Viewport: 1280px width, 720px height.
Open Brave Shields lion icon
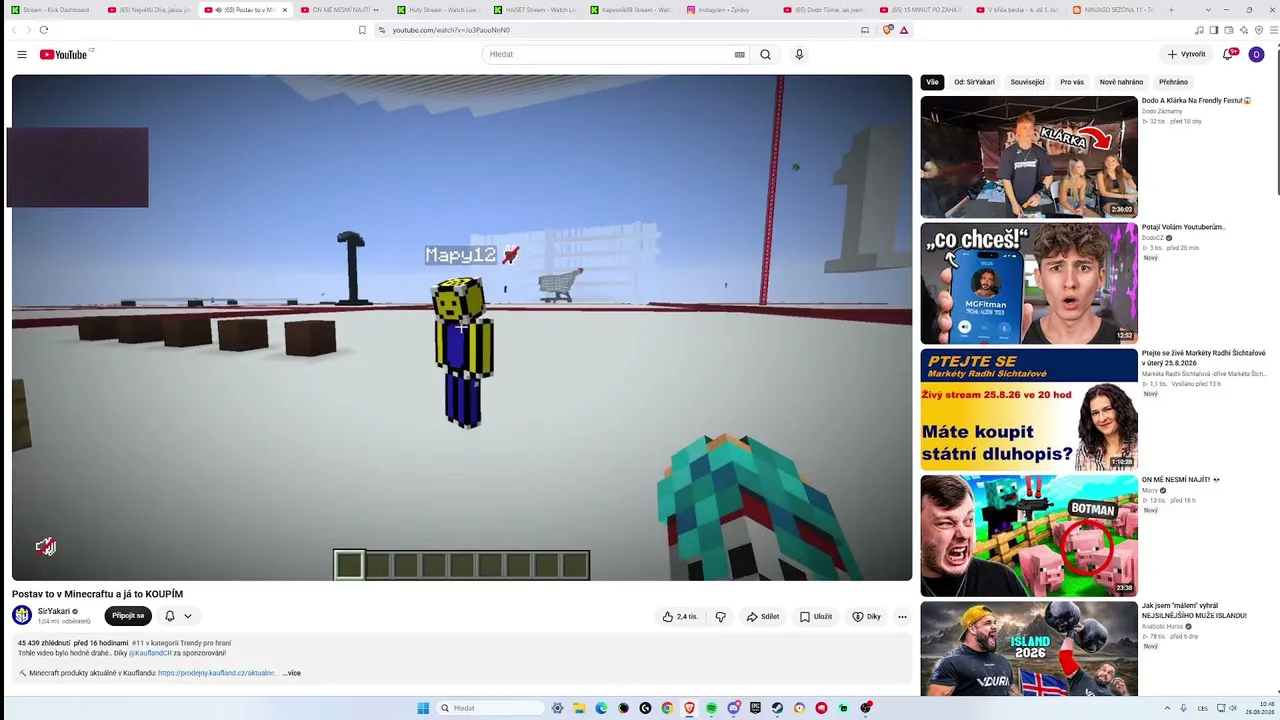pos(887,30)
